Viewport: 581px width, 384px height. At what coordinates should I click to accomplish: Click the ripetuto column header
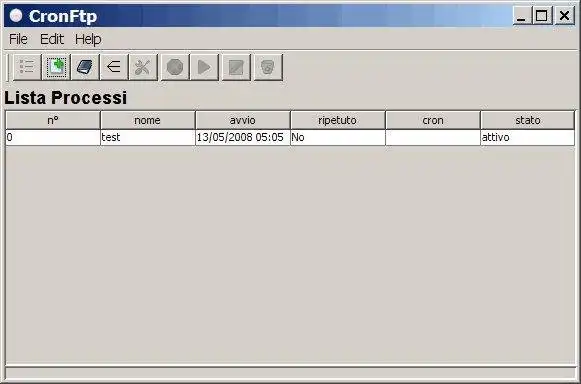point(338,120)
